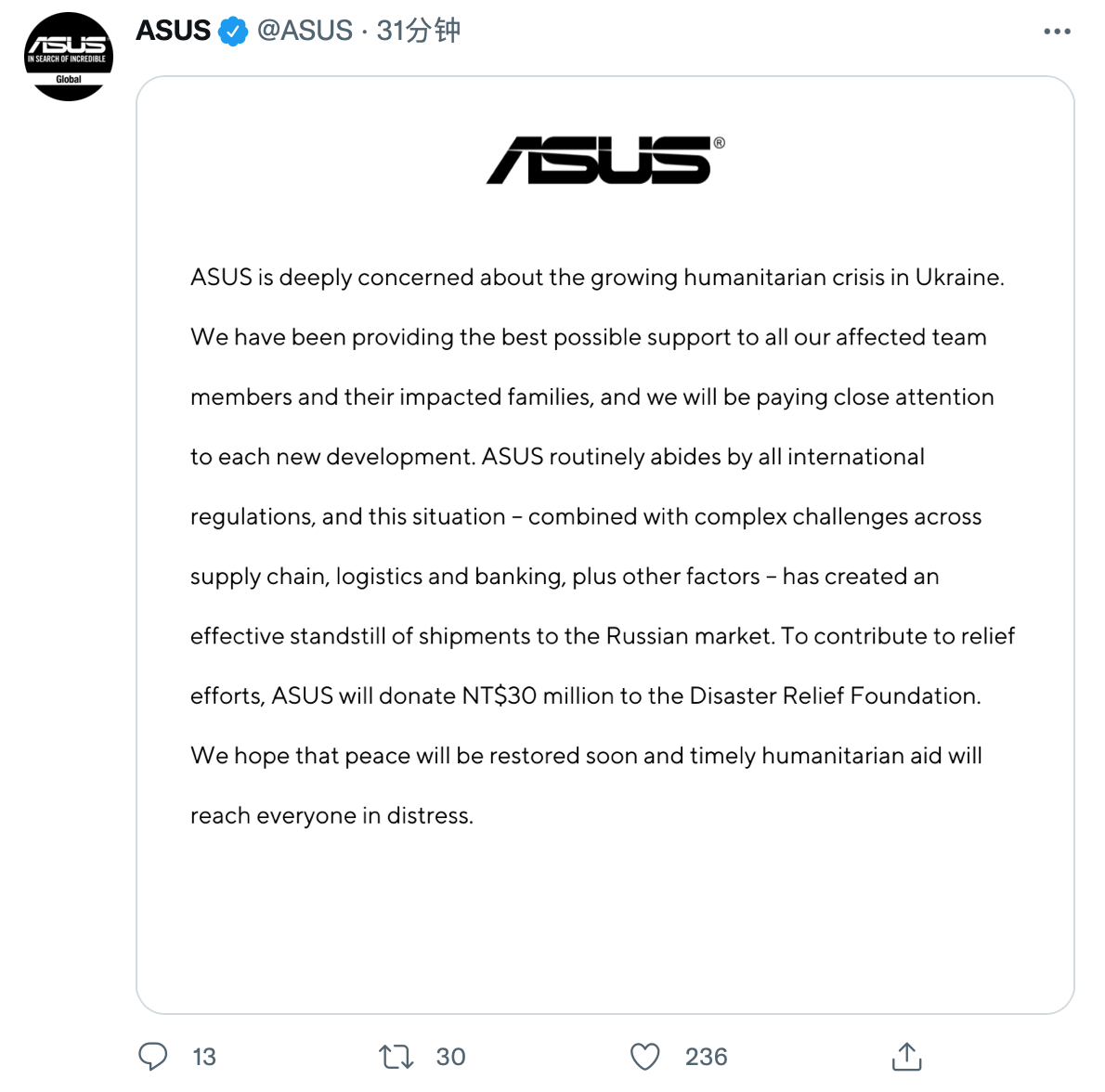Open the ASUS Global profile avatar

69,57
